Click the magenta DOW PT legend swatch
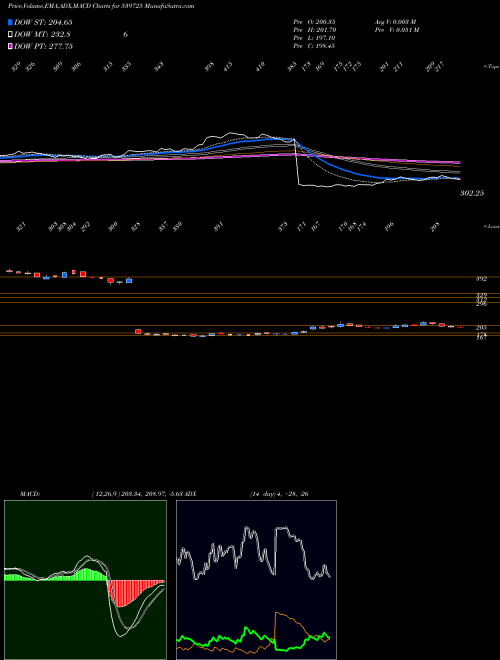 tap(10, 46)
